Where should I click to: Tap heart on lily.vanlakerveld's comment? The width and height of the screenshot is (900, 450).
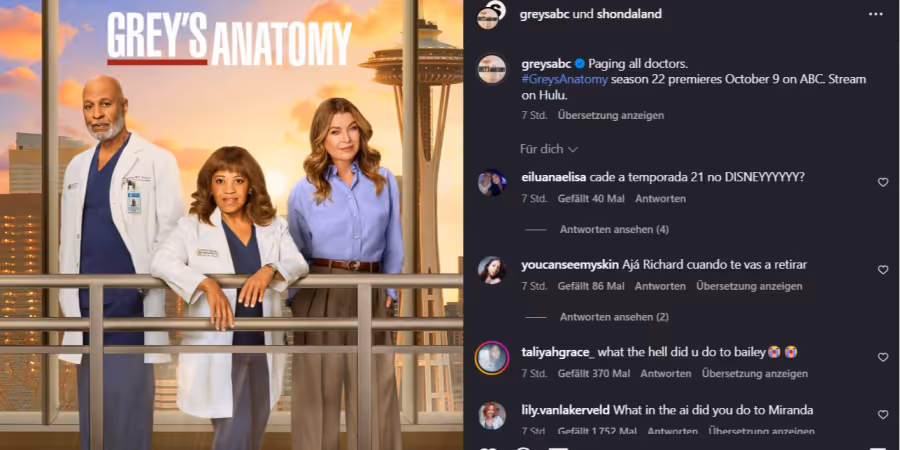pyautogui.click(x=883, y=414)
